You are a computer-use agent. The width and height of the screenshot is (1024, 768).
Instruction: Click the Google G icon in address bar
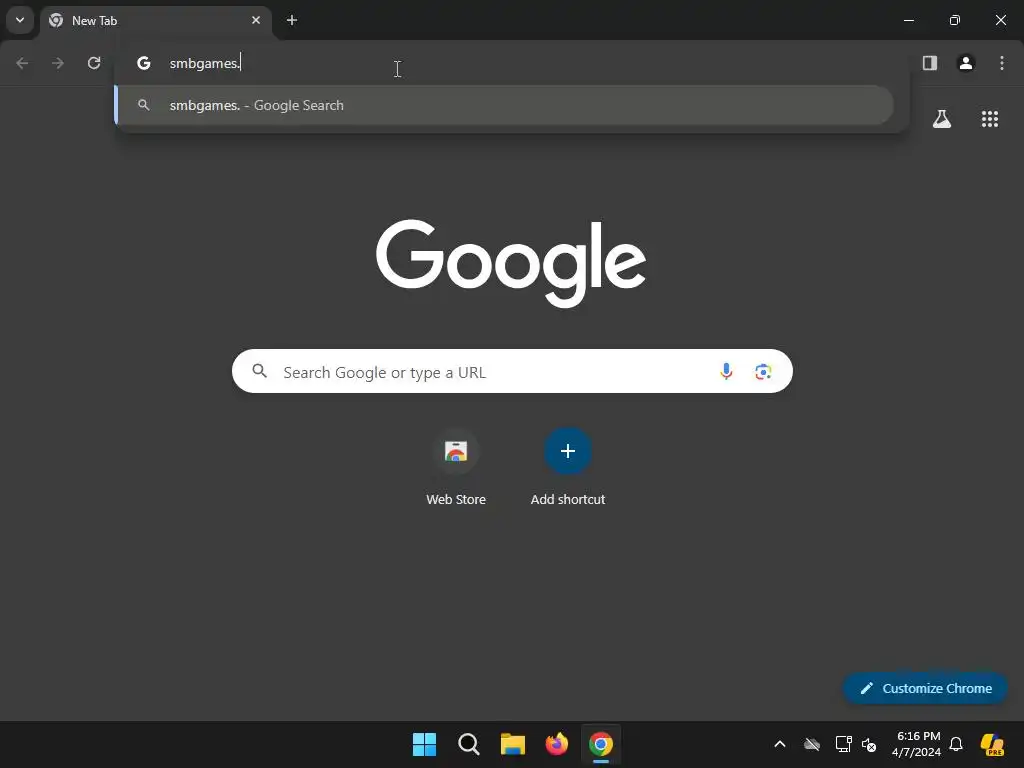(x=144, y=63)
